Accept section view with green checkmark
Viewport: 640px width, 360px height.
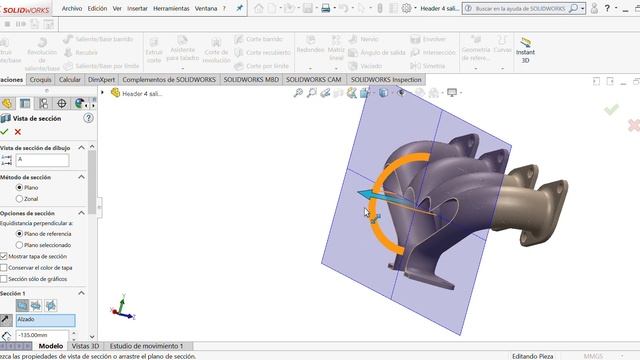(4, 132)
